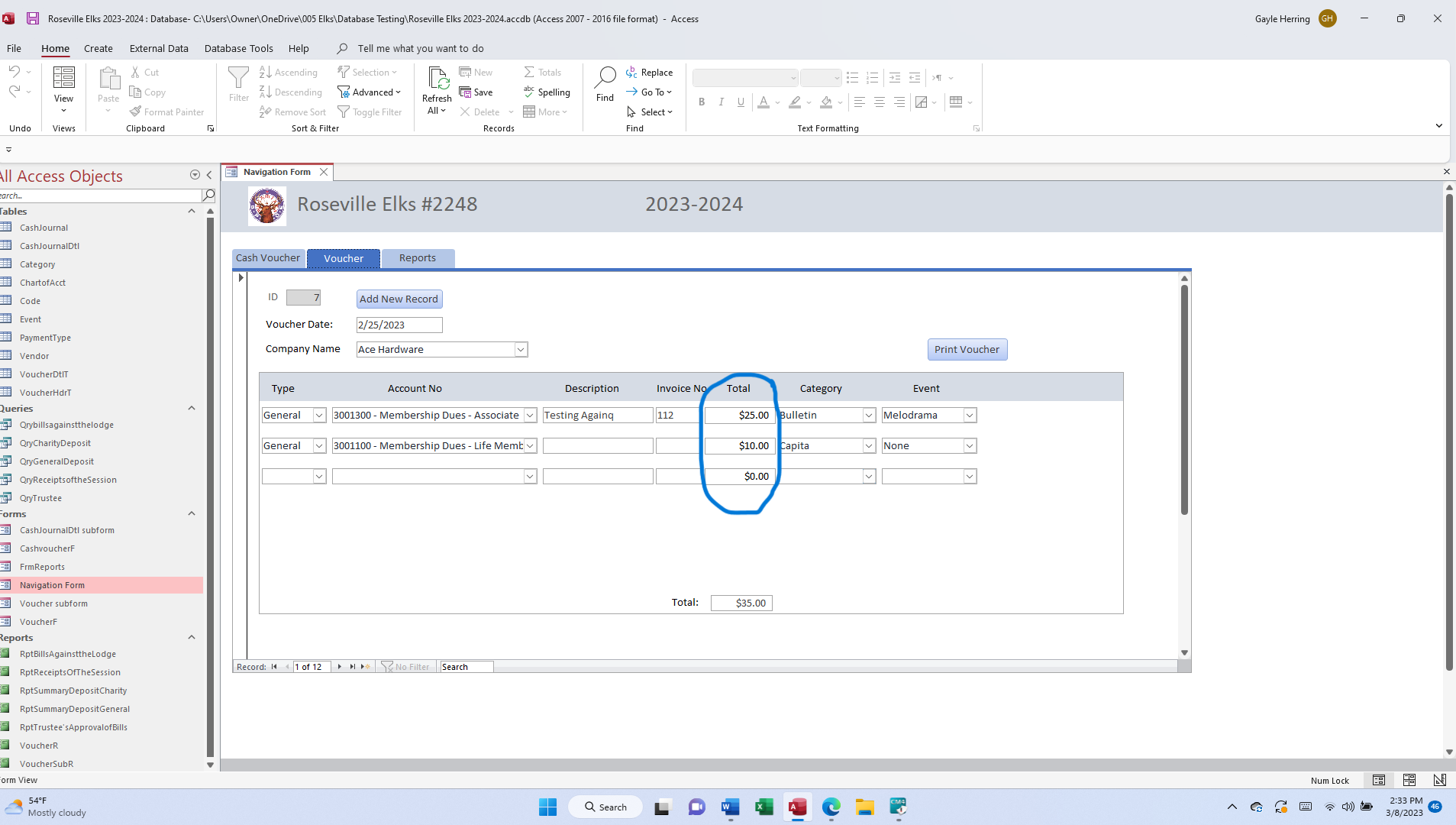Click the bulleted list icon
This screenshot has height=825, width=1456.
[x=852, y=78]
